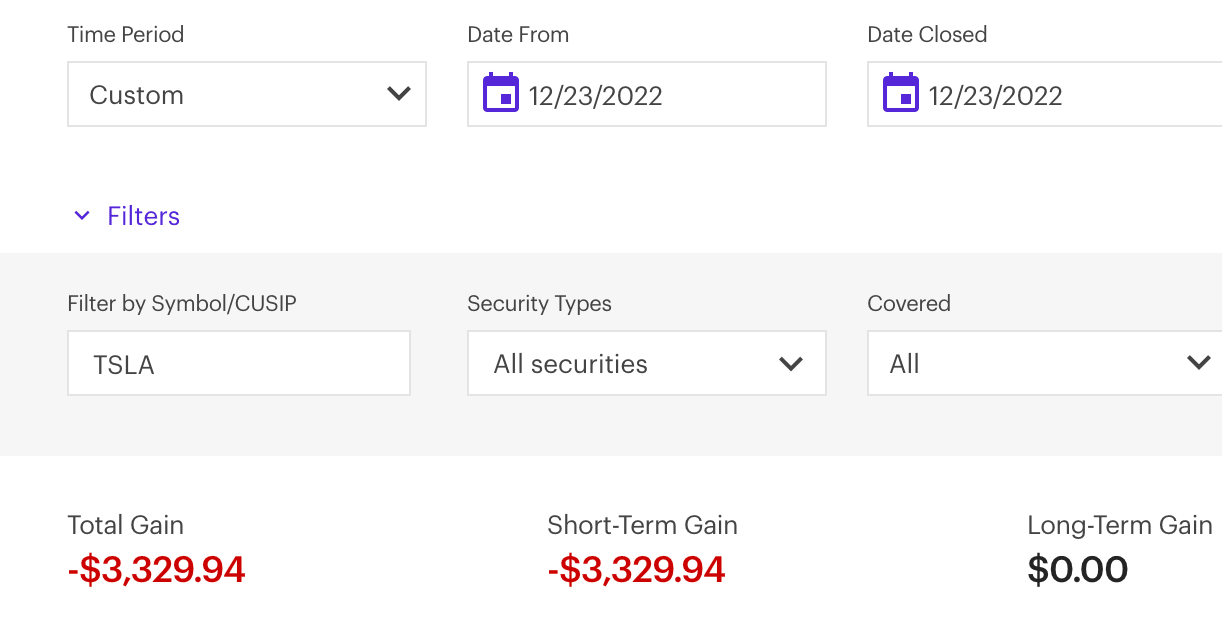Viewport: 1222px width, 644px height.
Task: Click the Date From 12/23/2022 text
Action: coord(596,96)
